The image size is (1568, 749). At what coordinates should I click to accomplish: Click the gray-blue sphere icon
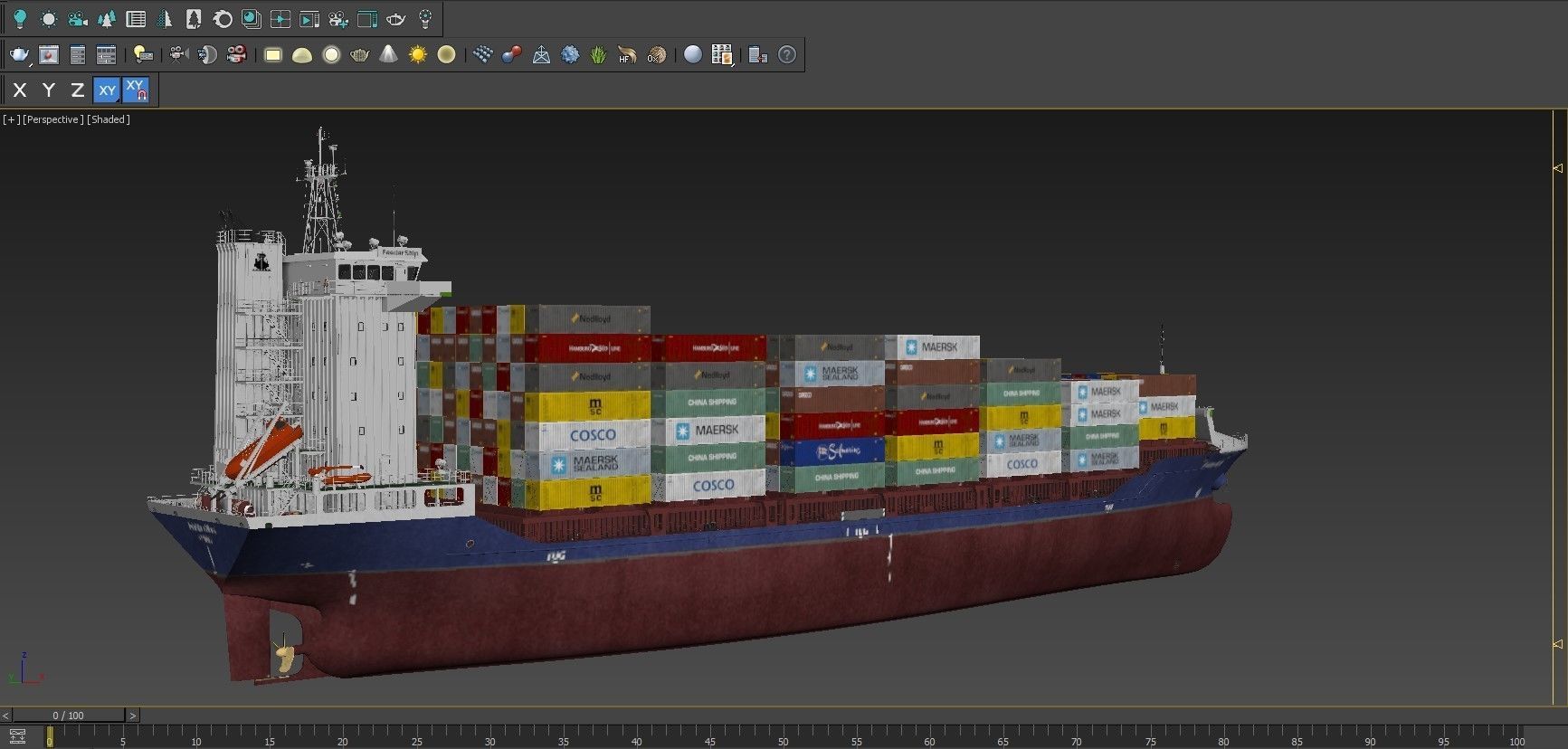click(x=693, y=55)
